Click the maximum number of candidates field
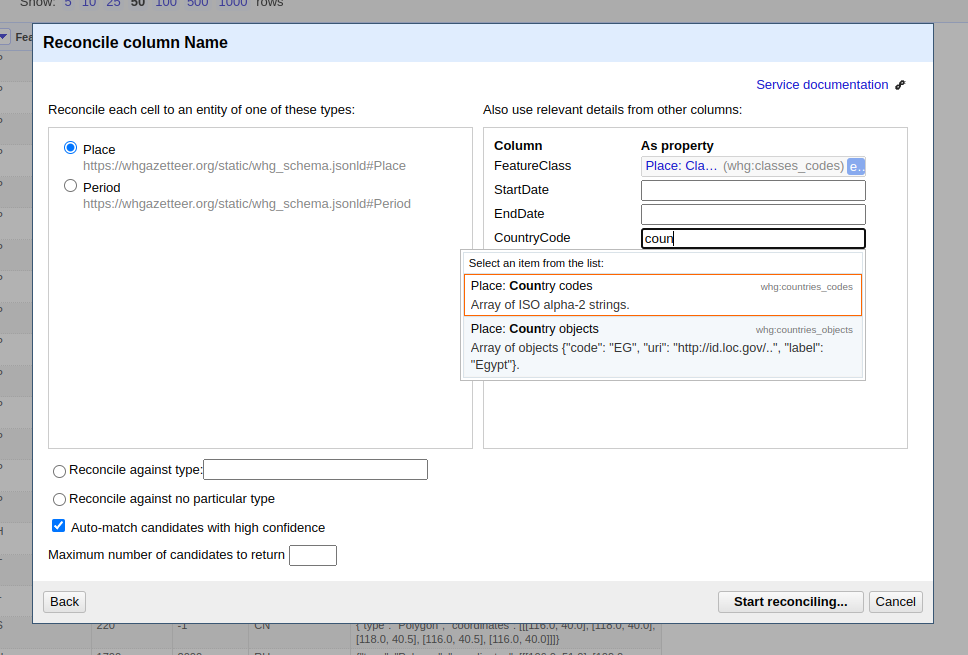This screenshot has height=655, width=968. point(312,555)
